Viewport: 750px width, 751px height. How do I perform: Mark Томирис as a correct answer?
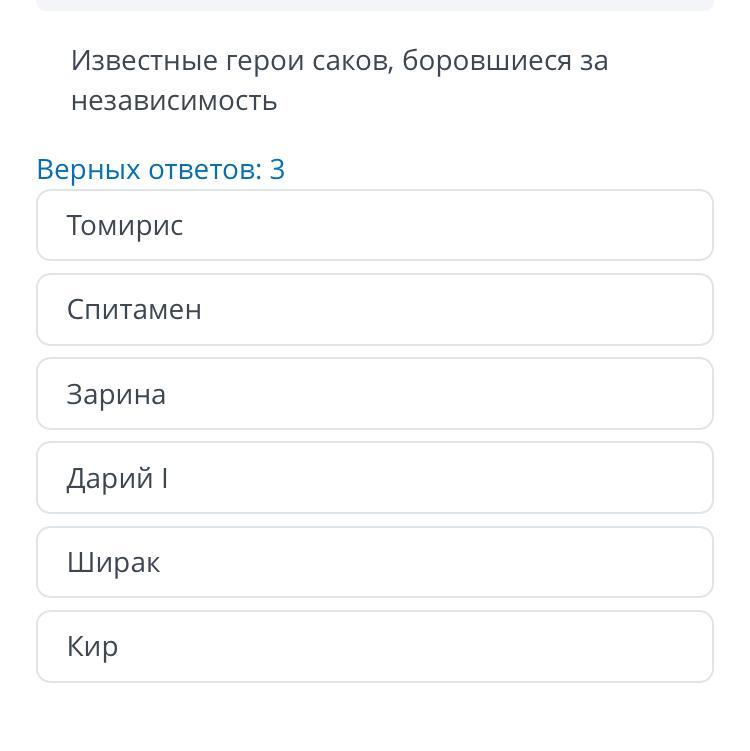(374, 225)
